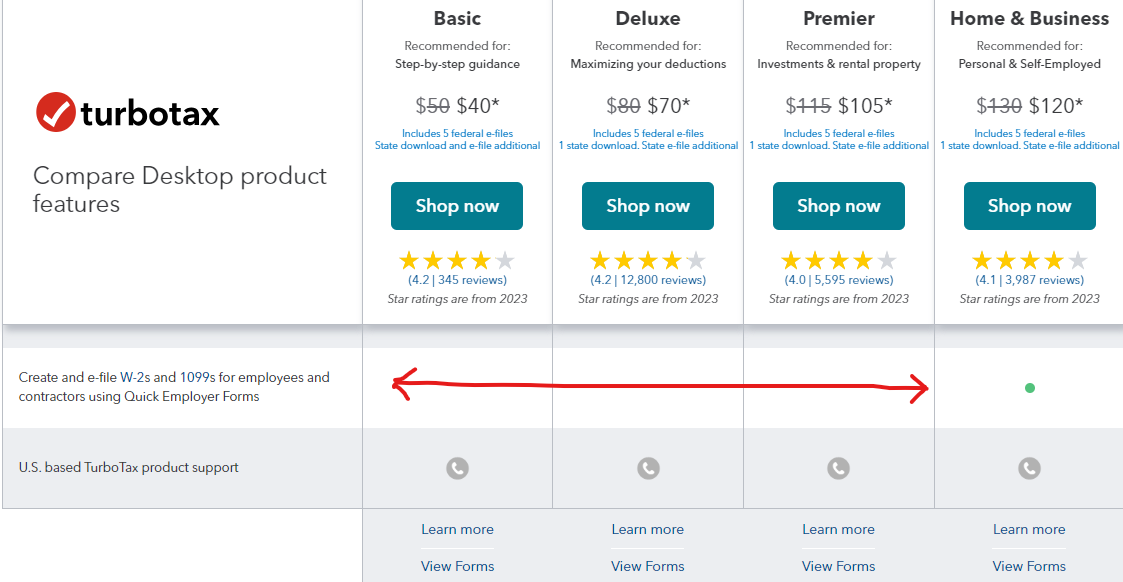Click the green dot for Home & Business
This screenshot has width=1123, height=582.
point(1029,388)
